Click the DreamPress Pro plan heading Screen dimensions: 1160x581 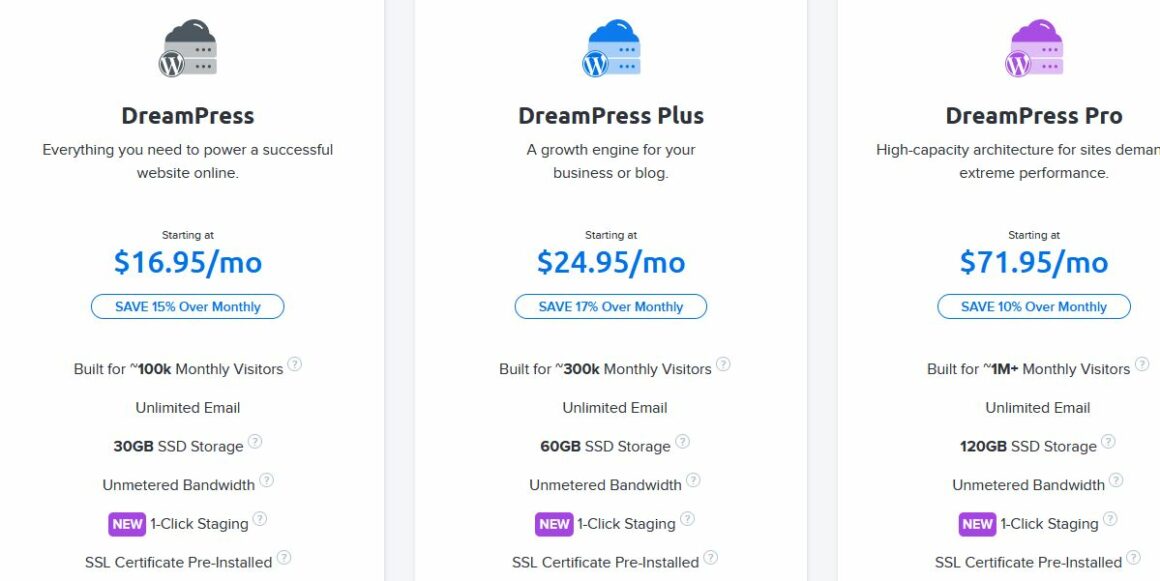1033,115
